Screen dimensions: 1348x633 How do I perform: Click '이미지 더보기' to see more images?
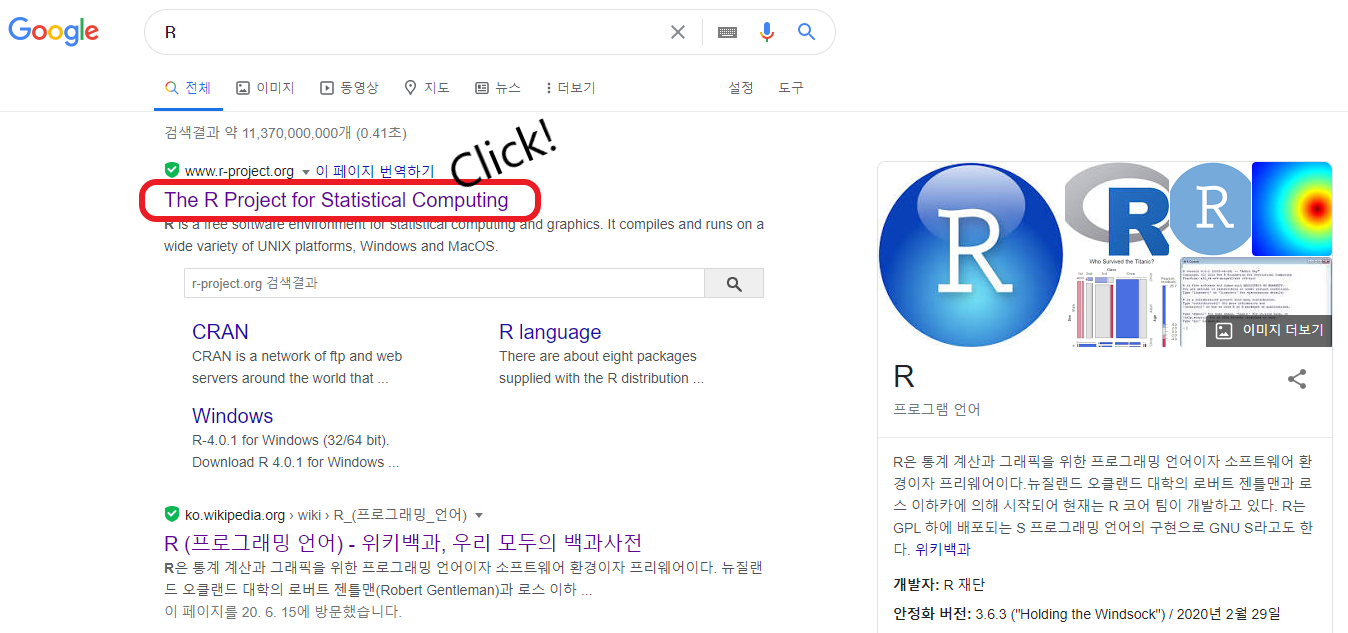(1269, 330)
